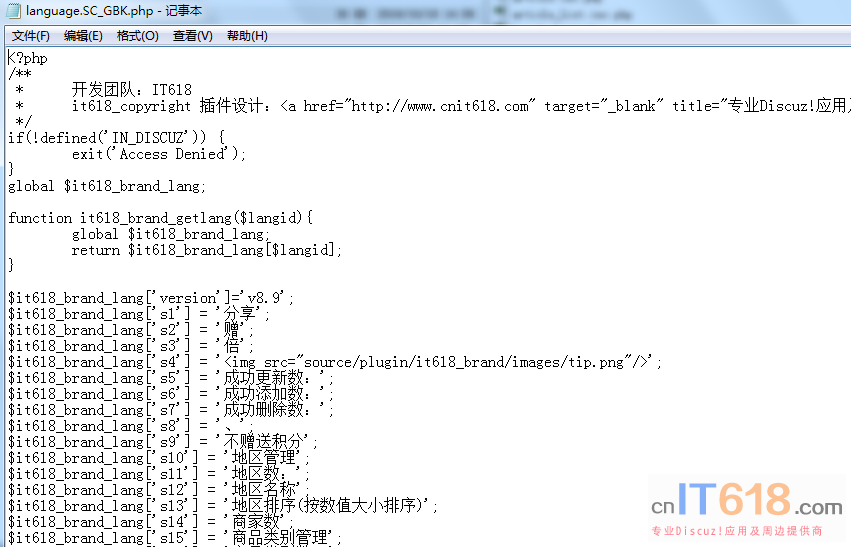Click the 's14' line '商家数'

[151, 522]
